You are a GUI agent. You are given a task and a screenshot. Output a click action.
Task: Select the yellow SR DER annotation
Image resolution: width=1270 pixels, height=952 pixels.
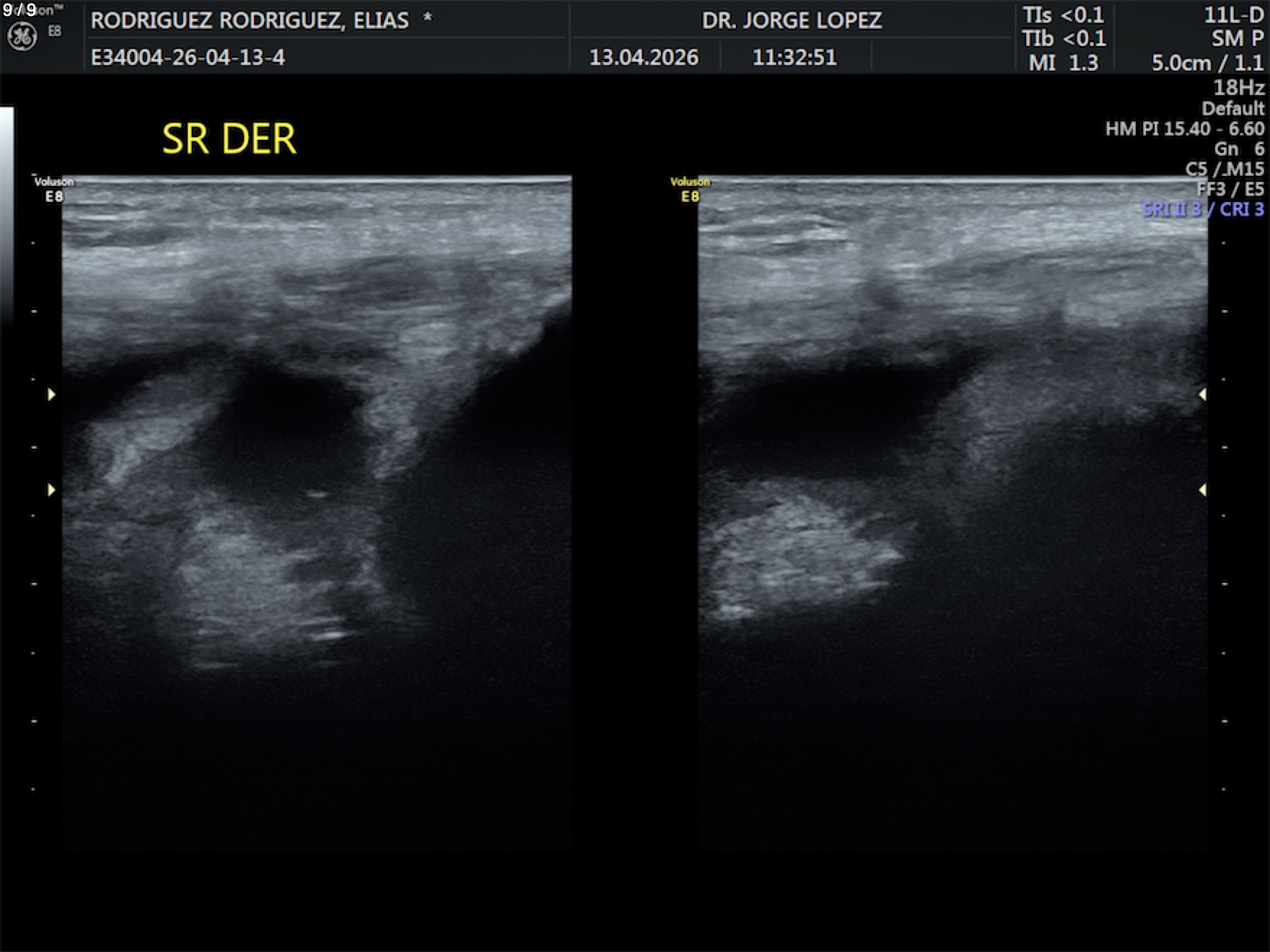click(x=229, y=138)
